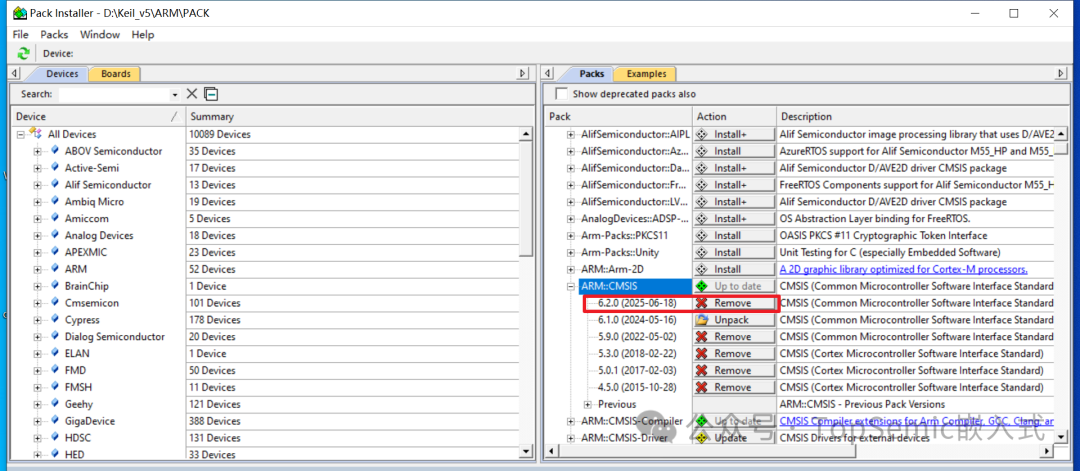Collapse the ARM::CMSIS pack node
Screen dimensions: 1080x471
(x=571, y=286)
